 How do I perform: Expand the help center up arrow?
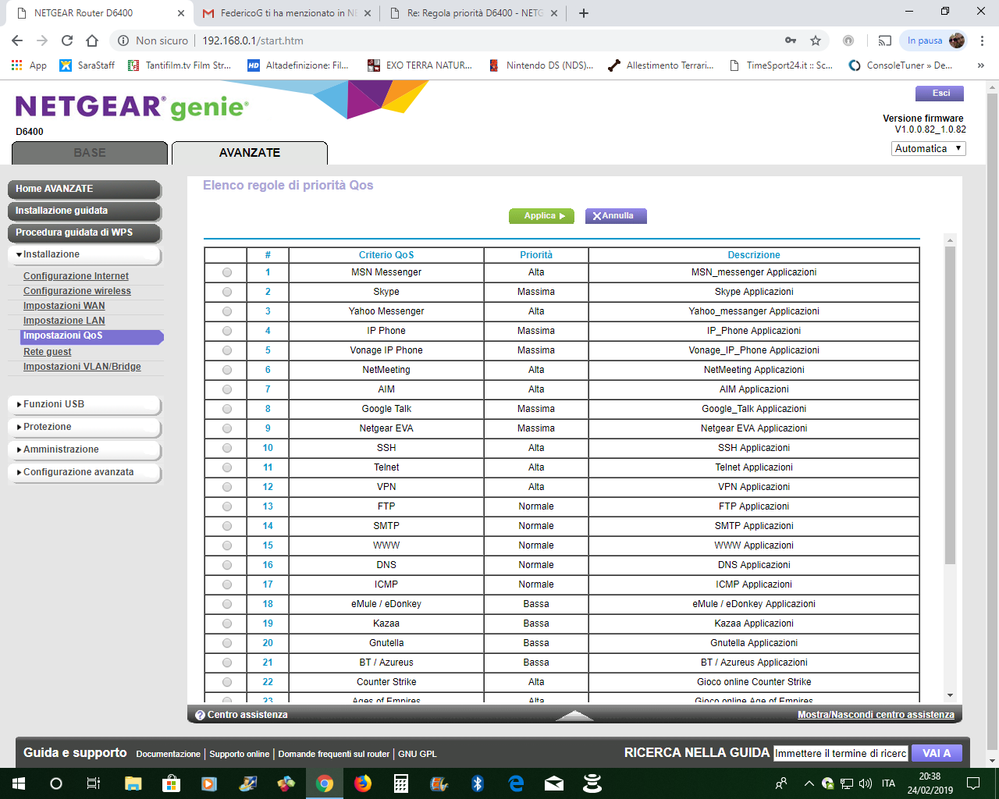574,716
